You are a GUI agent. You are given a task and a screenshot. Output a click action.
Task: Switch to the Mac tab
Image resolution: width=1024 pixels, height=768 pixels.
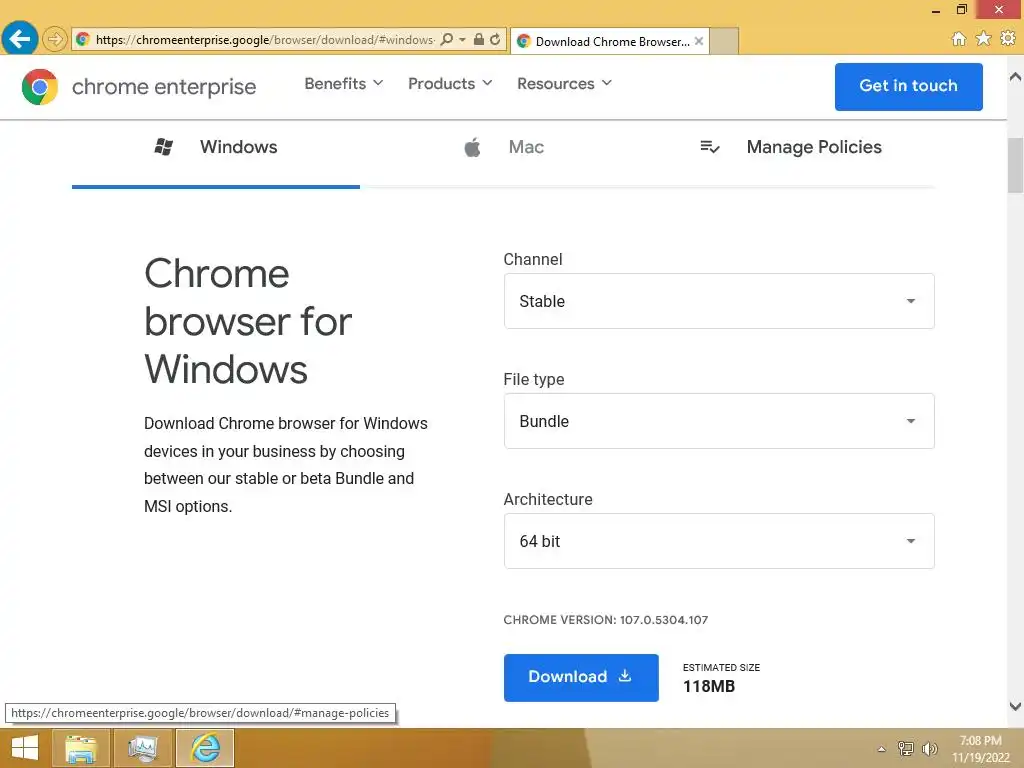[x=504, y=148]
